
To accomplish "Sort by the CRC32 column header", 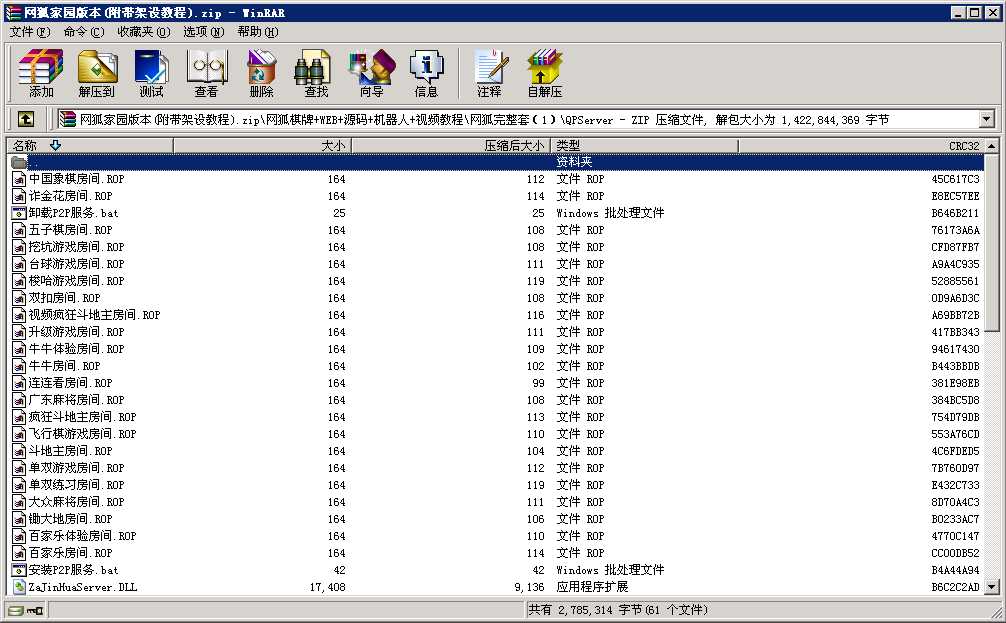I will (x=861, y=146).
